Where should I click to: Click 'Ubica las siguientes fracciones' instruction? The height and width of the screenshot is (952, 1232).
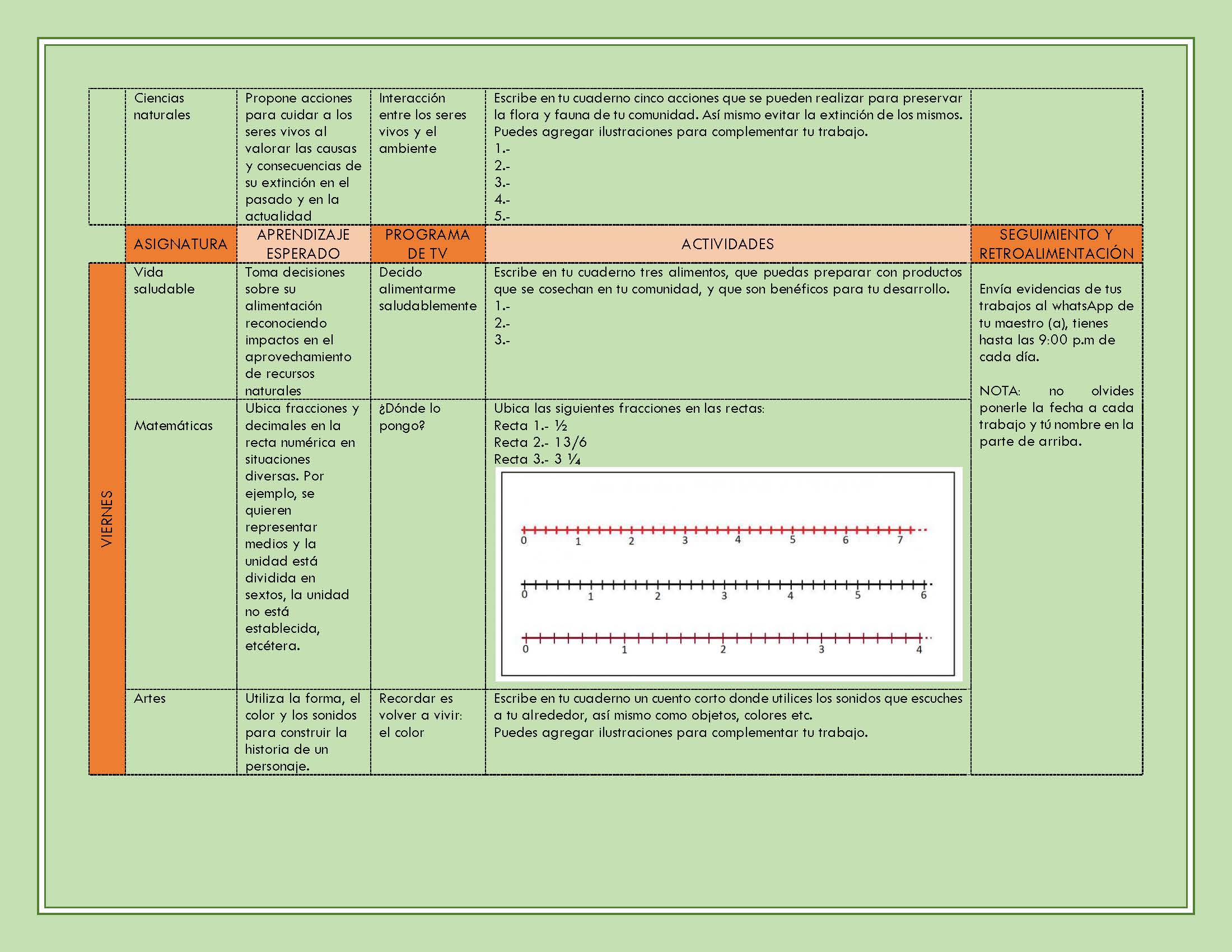[629, 408]
